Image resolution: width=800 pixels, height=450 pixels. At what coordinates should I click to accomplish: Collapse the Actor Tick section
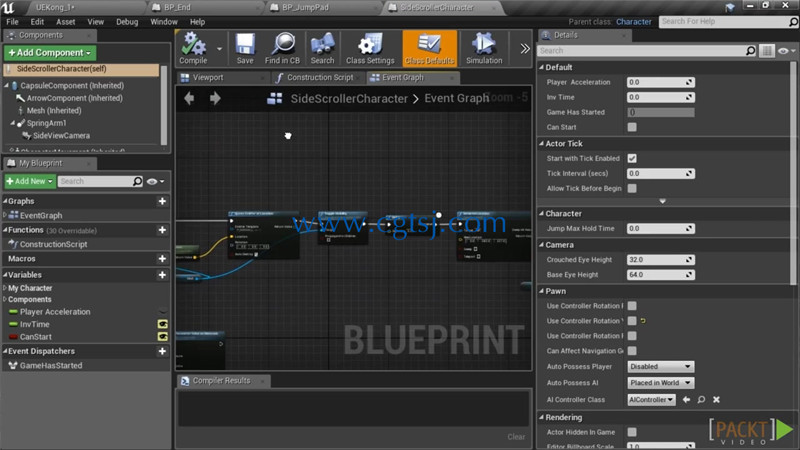pyautogui.click(x=542, y=144)
